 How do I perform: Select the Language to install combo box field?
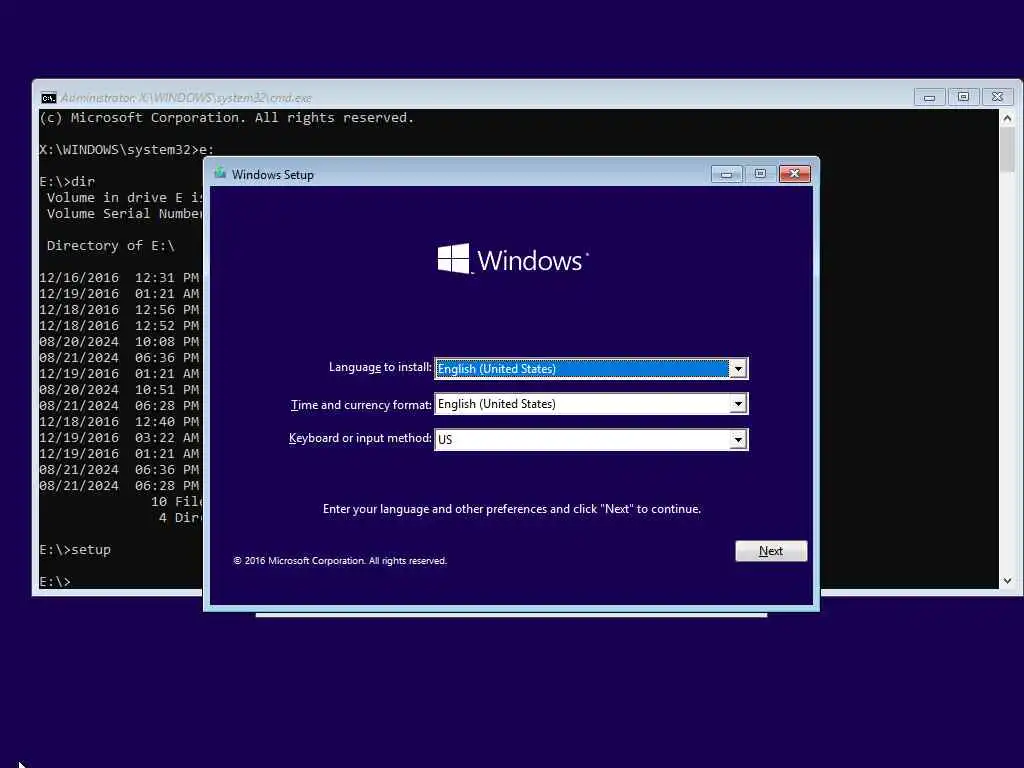pos(591,369)
